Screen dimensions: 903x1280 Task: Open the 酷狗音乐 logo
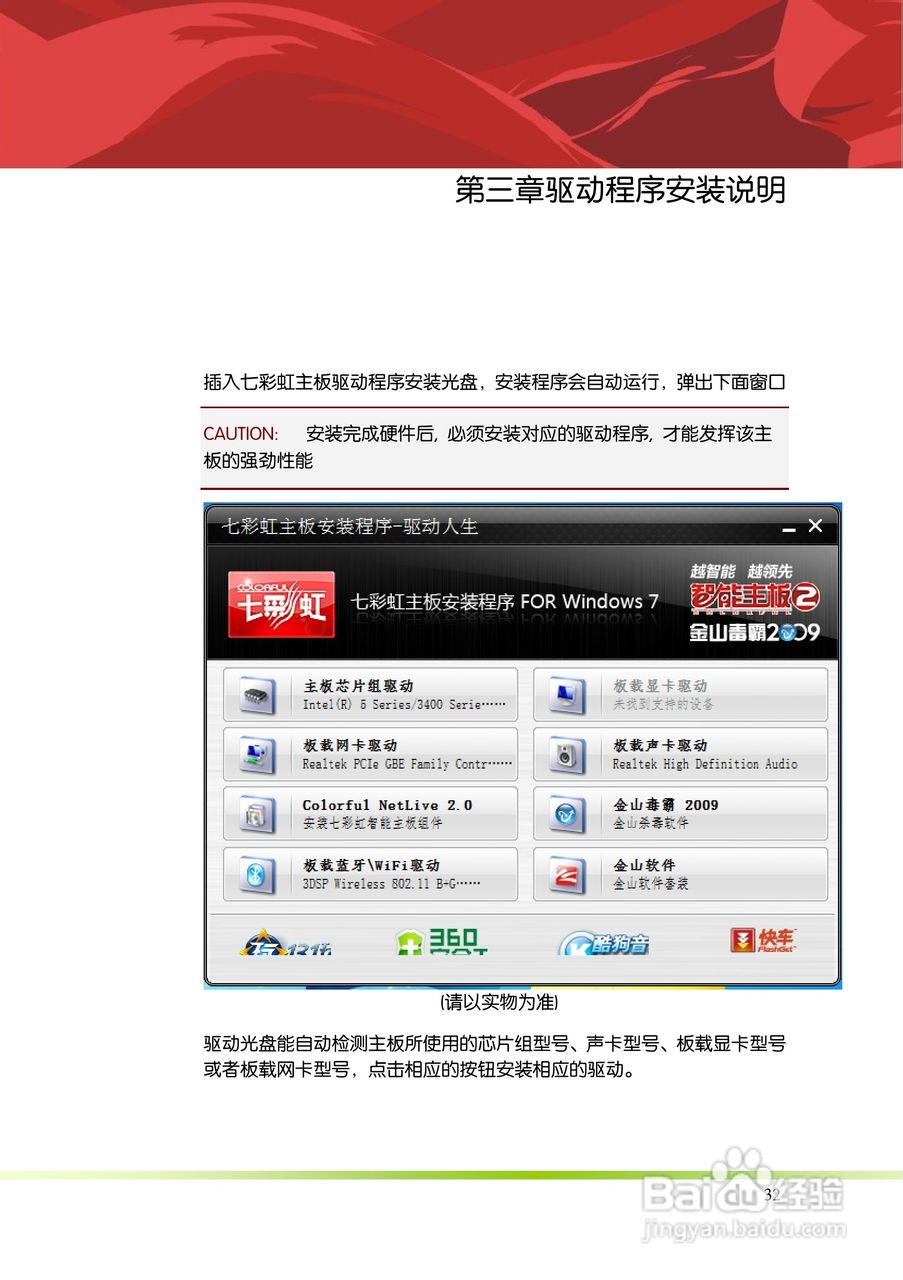tap(603, 942)
